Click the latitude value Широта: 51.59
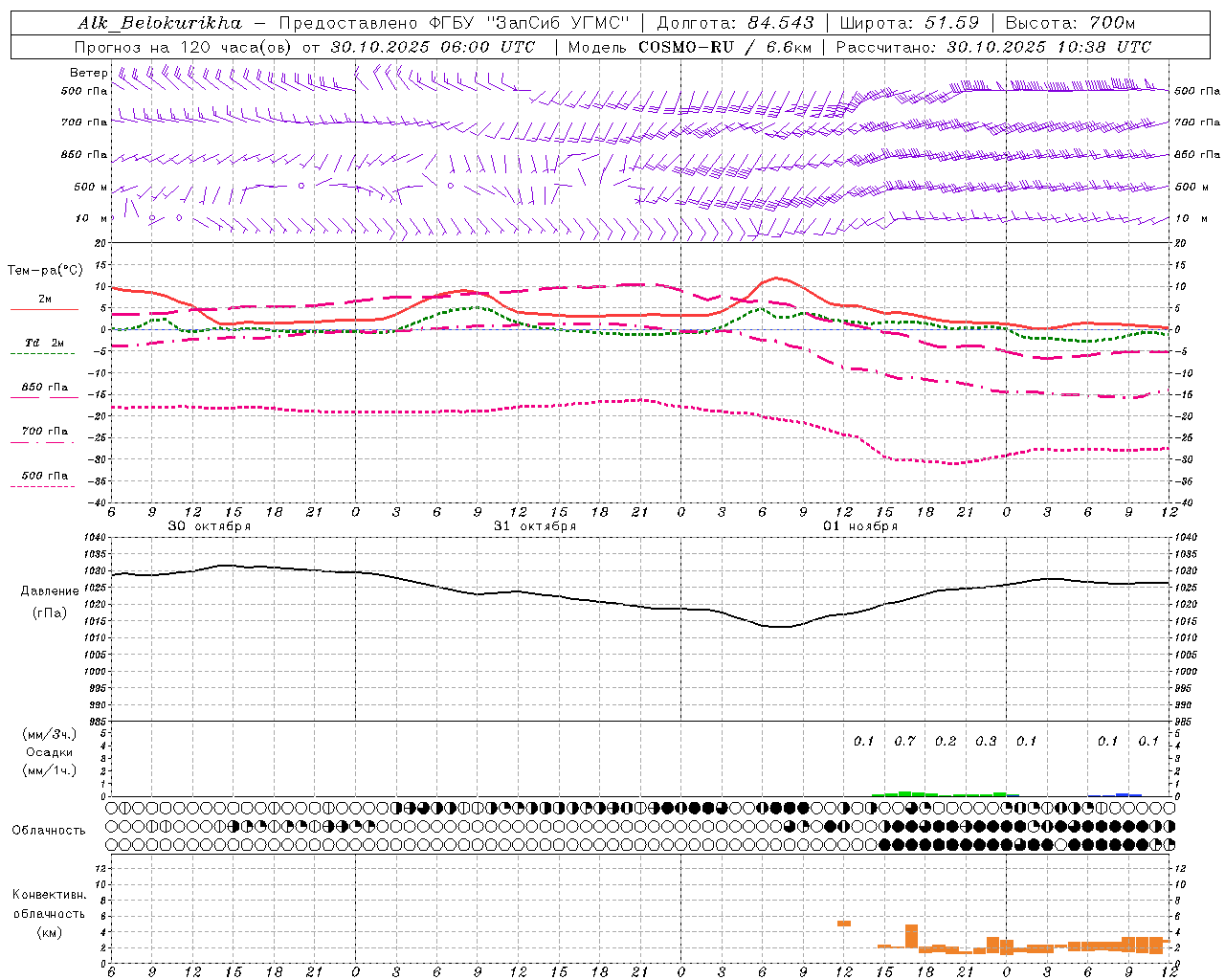 pyautogui.click(x=909, y=23)
